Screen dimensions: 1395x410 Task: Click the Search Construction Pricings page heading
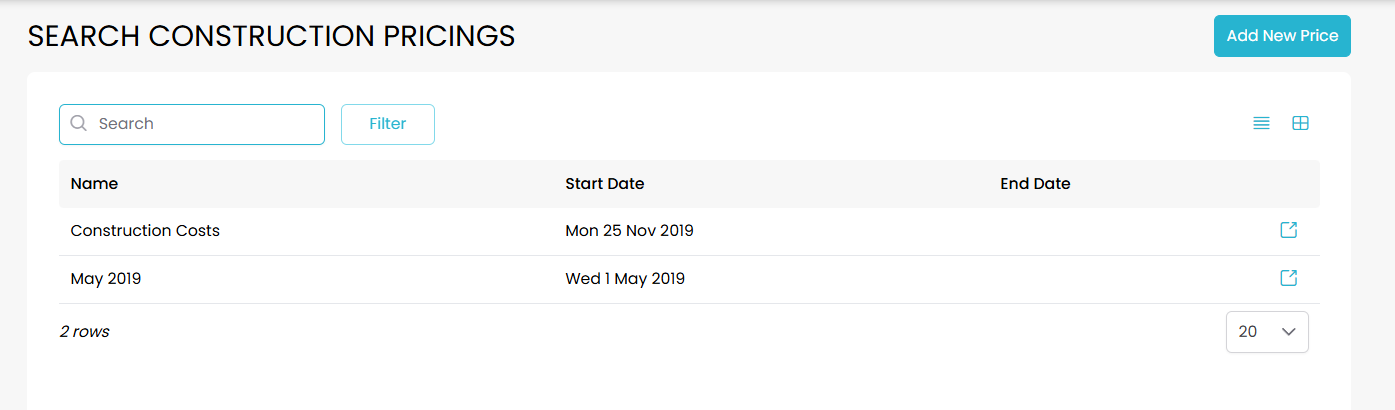(x=271, y=37)
